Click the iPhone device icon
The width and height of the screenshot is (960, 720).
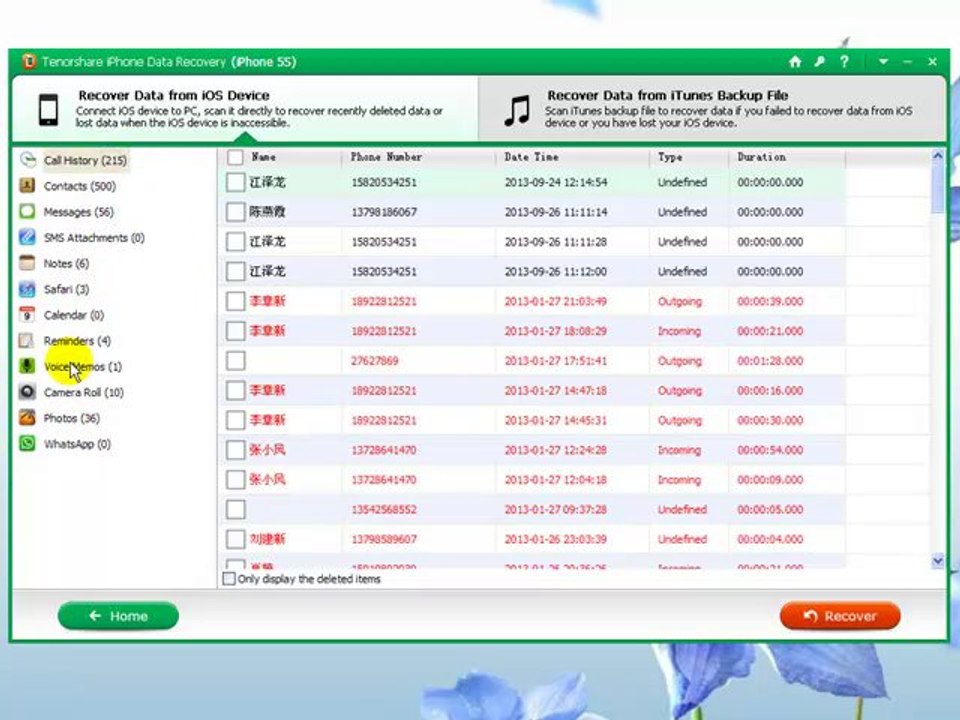48,110
